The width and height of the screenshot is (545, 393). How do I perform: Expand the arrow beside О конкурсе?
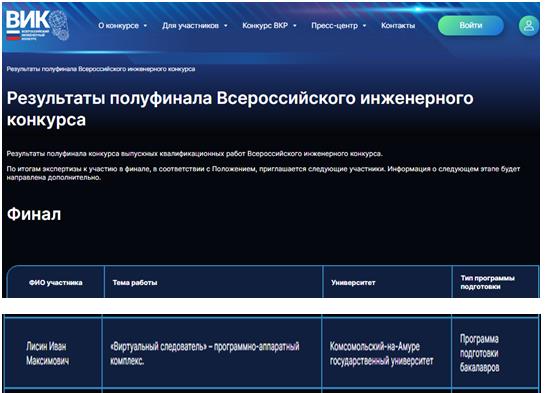click(145, 26)
